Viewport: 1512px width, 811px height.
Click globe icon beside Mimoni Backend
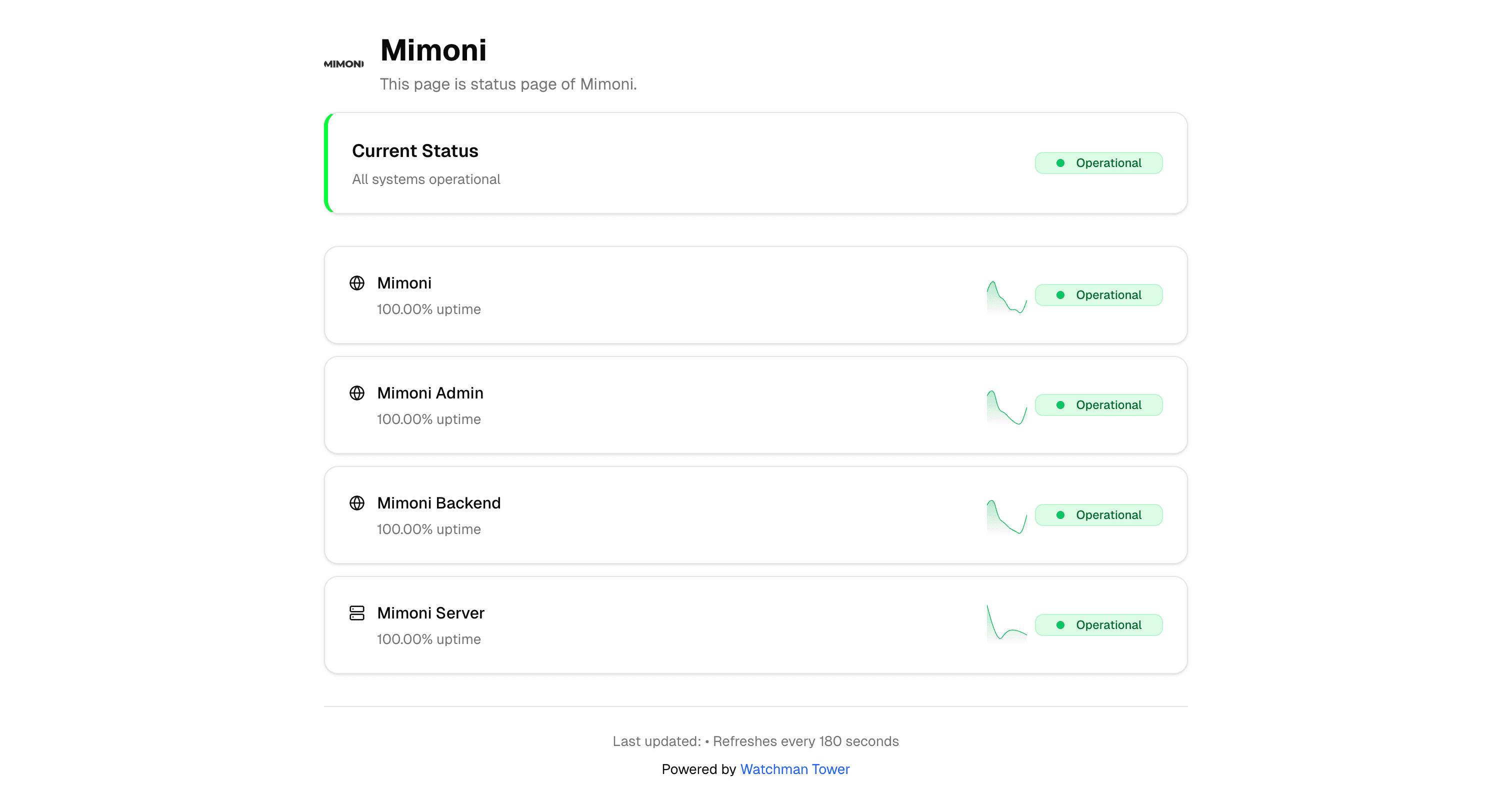point(357,503)
